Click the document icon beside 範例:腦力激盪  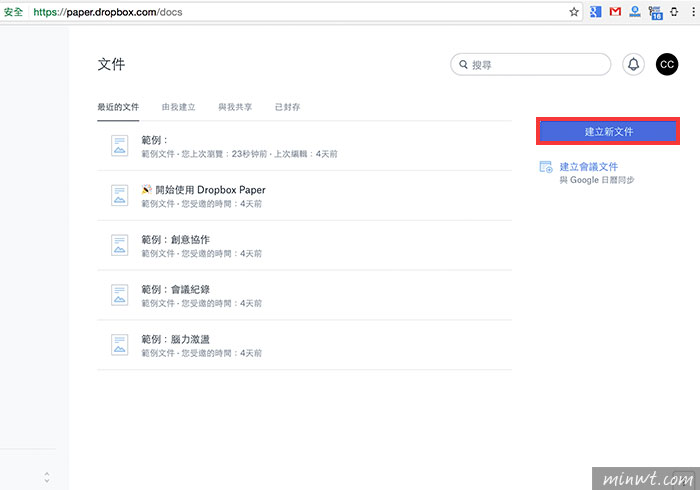(120, 345)
